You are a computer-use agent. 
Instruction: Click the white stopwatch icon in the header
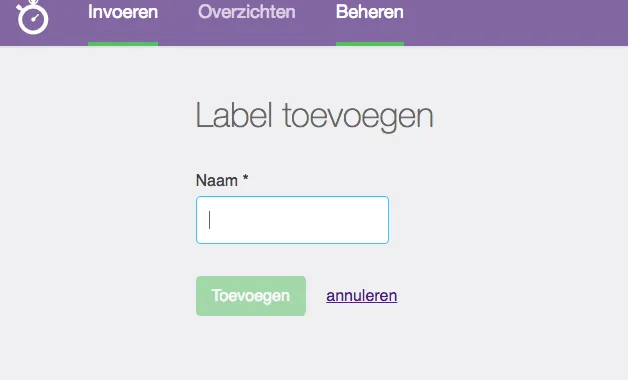coord(32,17)
